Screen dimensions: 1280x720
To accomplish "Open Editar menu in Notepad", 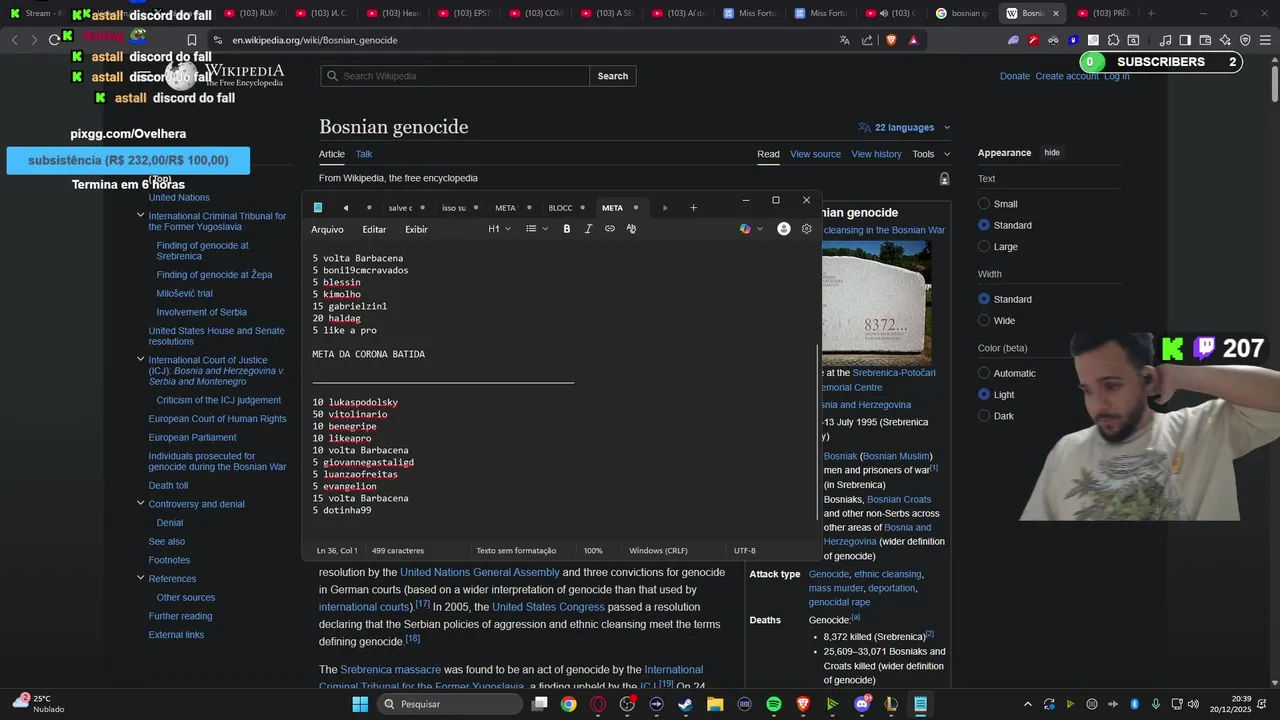I will (x=374, y=229).
